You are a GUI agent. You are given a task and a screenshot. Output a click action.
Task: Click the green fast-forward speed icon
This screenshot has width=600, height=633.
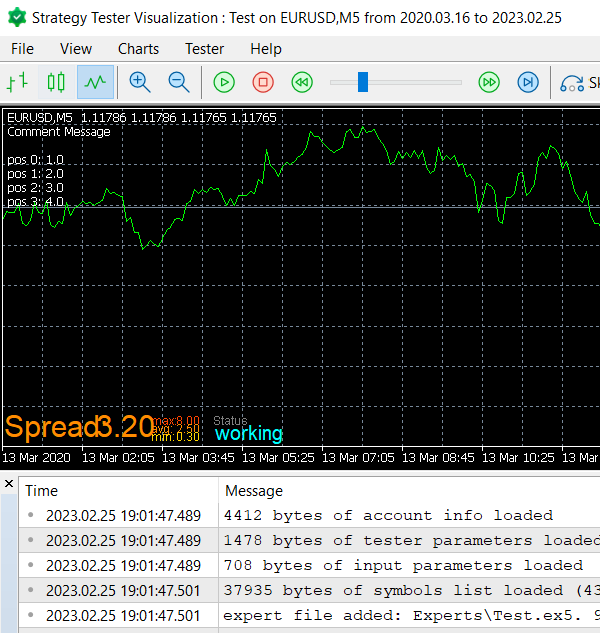[x=489, y=82]
